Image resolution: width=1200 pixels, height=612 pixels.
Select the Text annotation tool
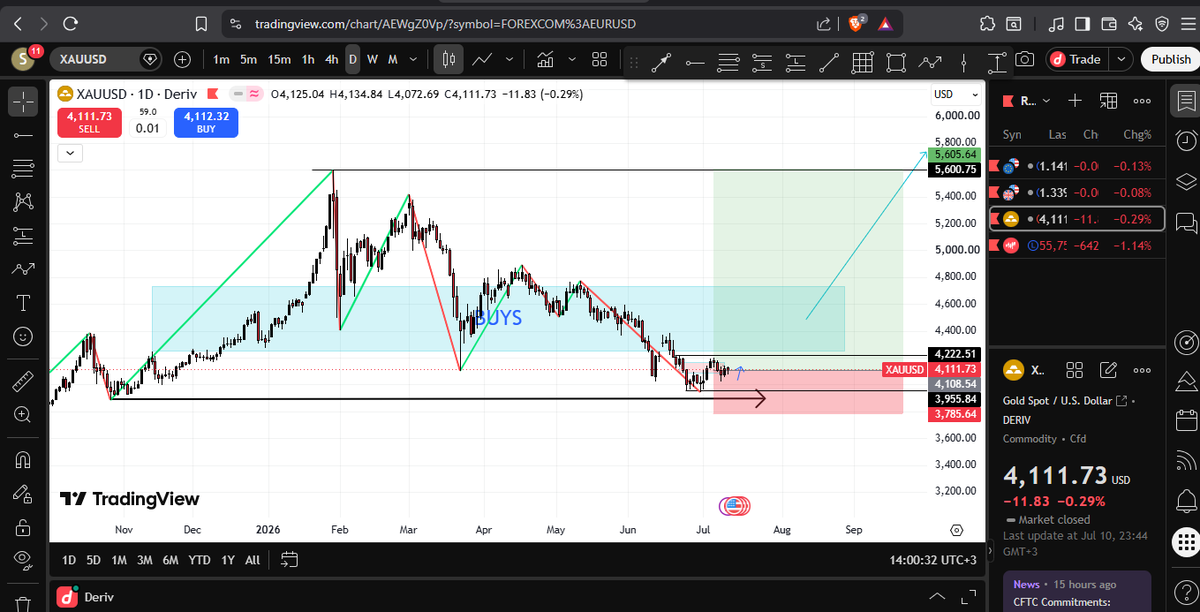pos(23,303)
